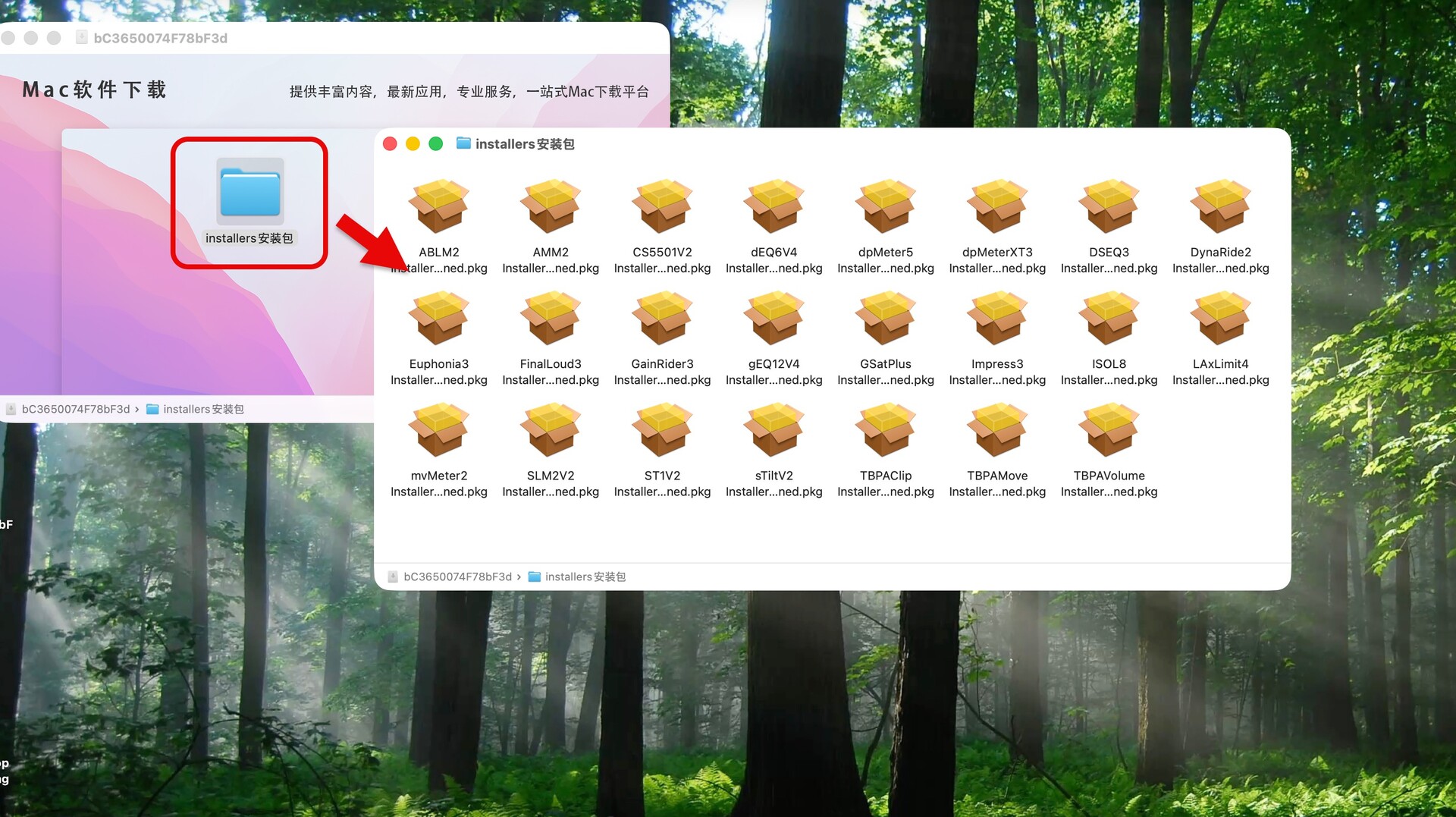Screen dimensions: 1456x817
Task: Click installers安装包 in the right window path bar
Action: pyautogui.click(x=584, y=577)
